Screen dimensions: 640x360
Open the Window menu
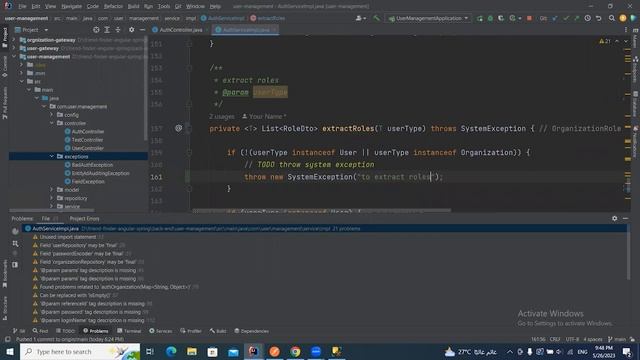(195, 7)
